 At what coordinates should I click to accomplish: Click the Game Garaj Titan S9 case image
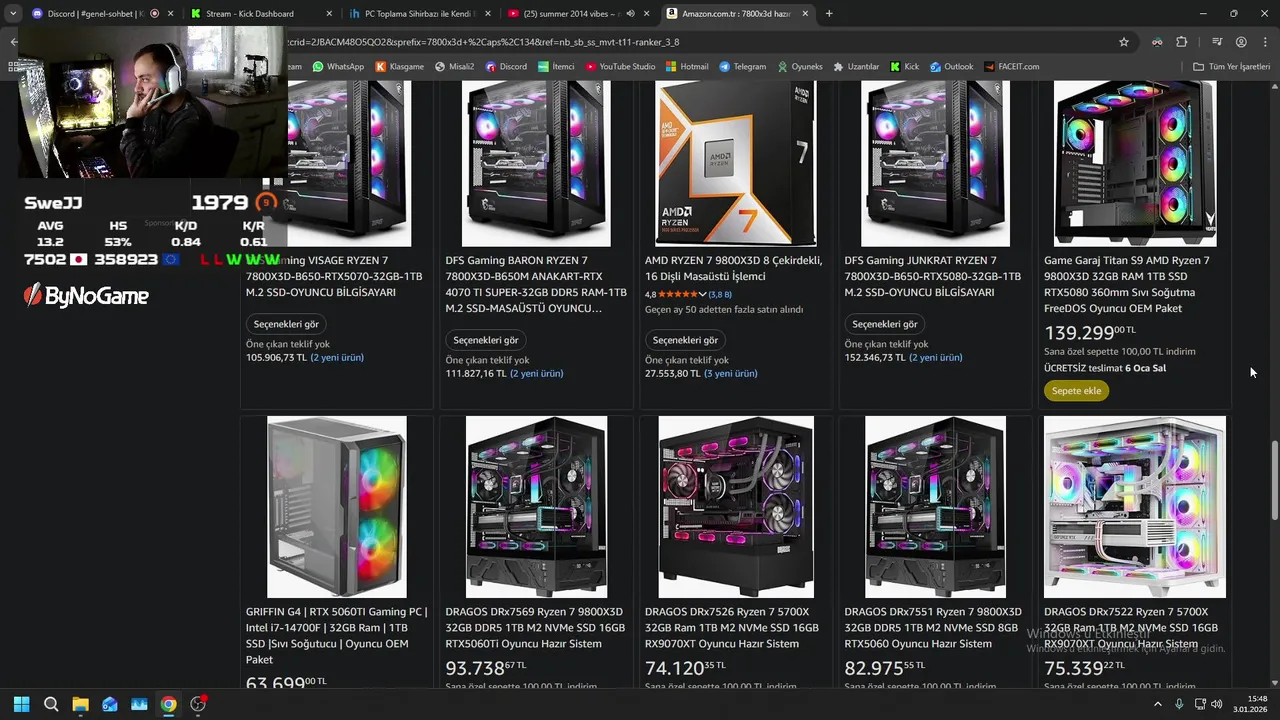1135,163
